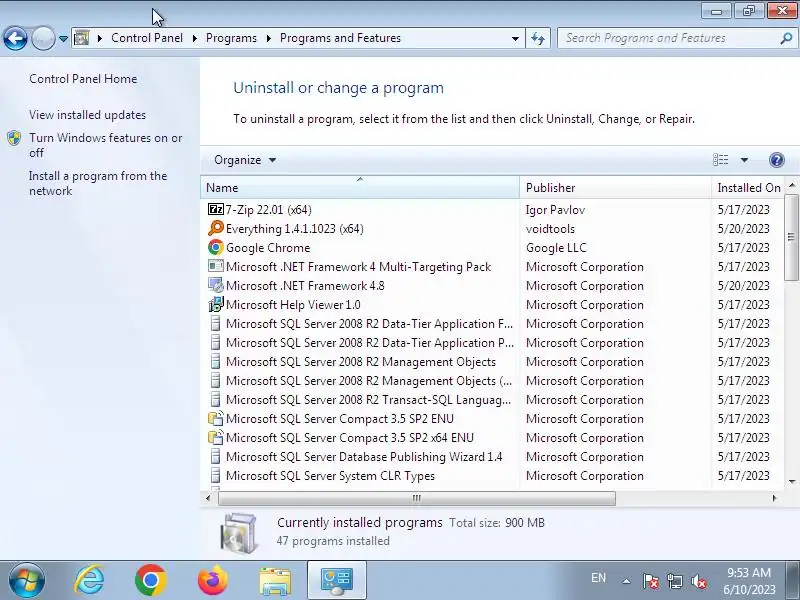
Task: Click the Google Chrome icon in program list
Action: (x=216, y=247)
